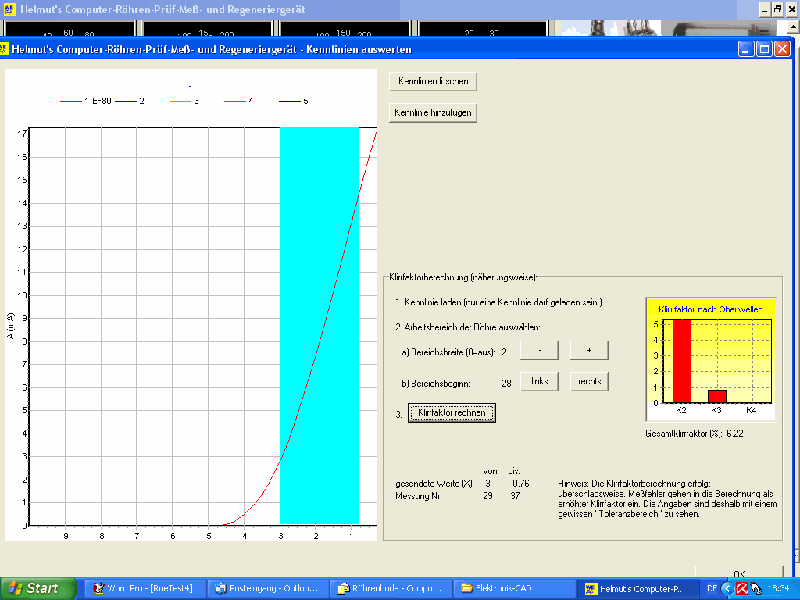
Task: Click the red K2 bar in chart
Action: [x=682, y=360]
